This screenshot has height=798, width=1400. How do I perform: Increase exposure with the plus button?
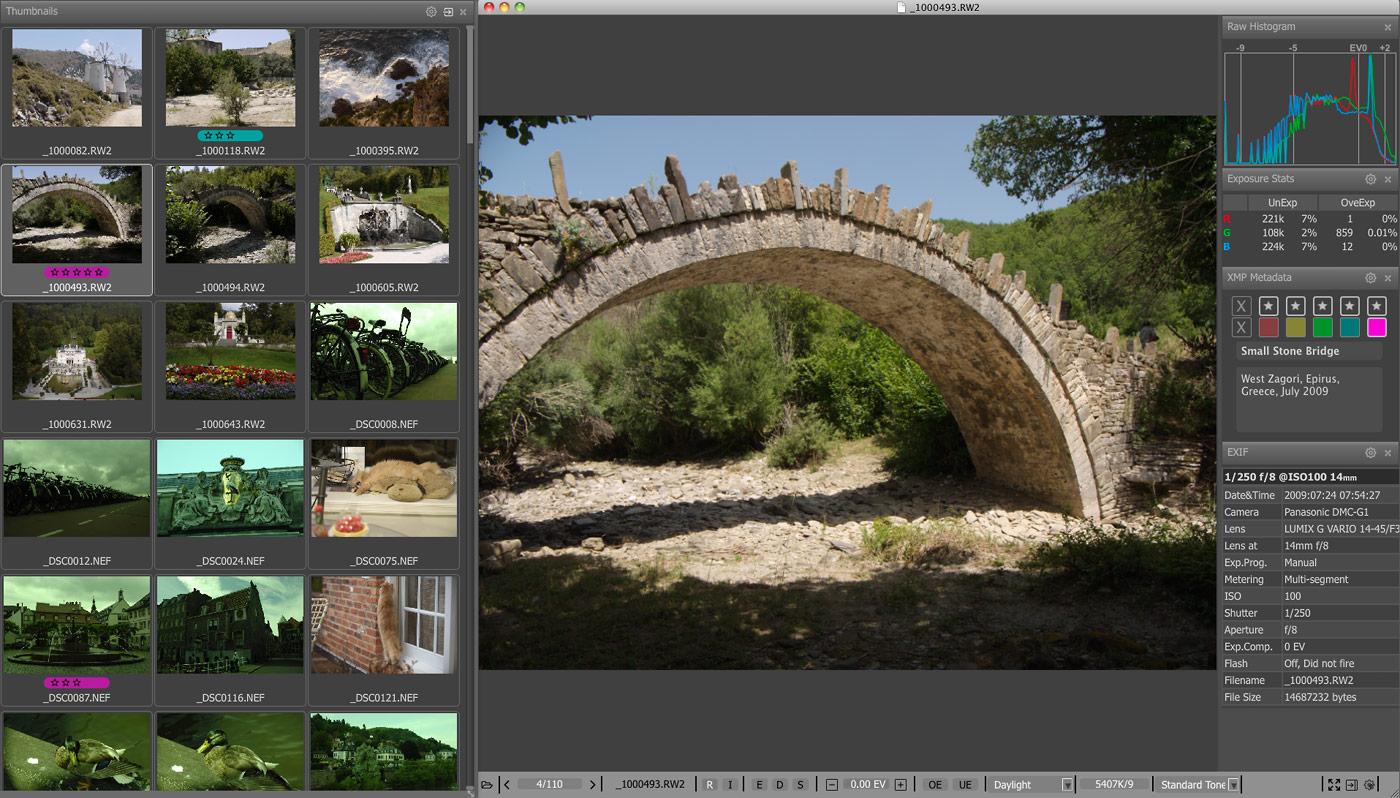900,785
